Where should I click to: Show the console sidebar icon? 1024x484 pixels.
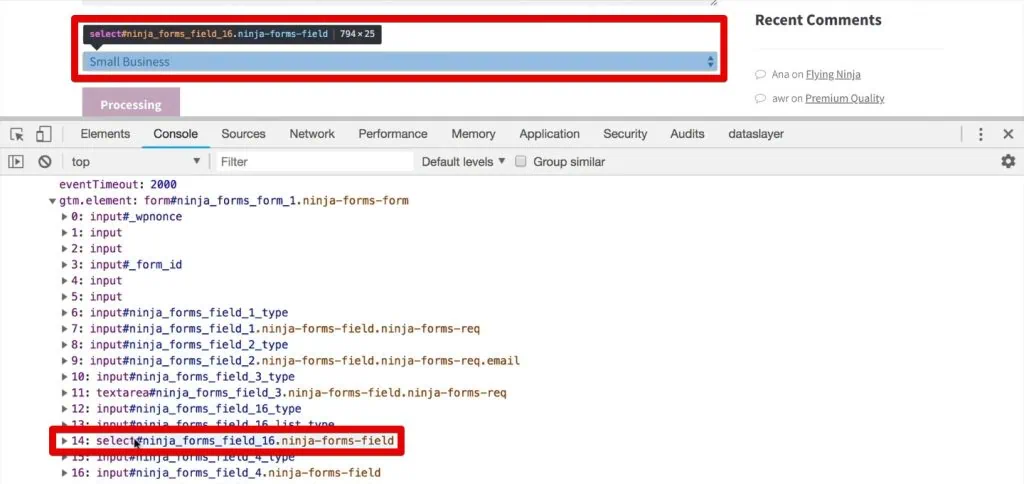tap(16, 161)
